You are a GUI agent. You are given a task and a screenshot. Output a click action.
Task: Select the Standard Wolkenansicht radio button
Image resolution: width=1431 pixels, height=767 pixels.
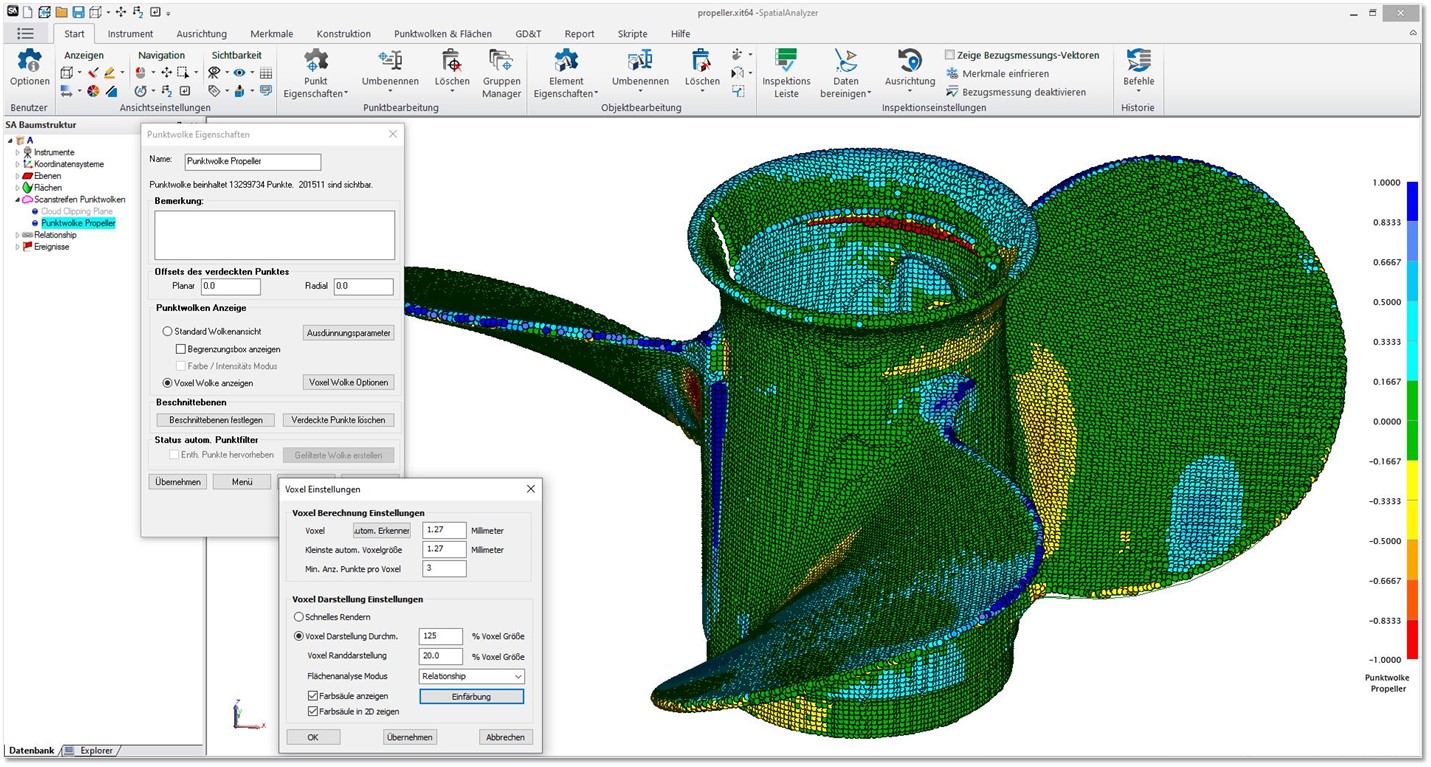tap(167, 330)
